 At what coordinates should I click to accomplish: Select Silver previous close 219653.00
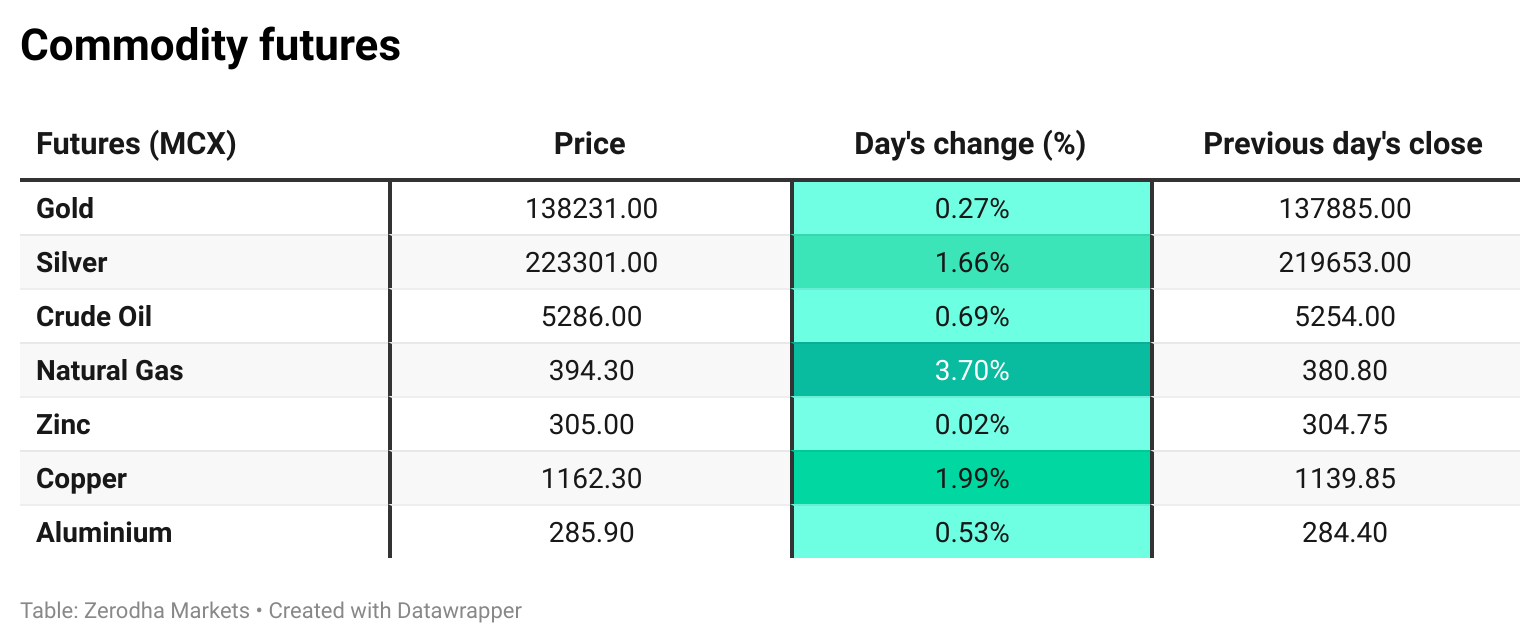[1344, 263]
